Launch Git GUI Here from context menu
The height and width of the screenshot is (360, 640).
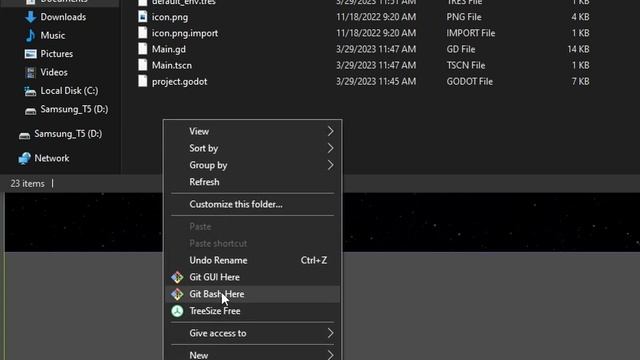(x=253, y=277)
